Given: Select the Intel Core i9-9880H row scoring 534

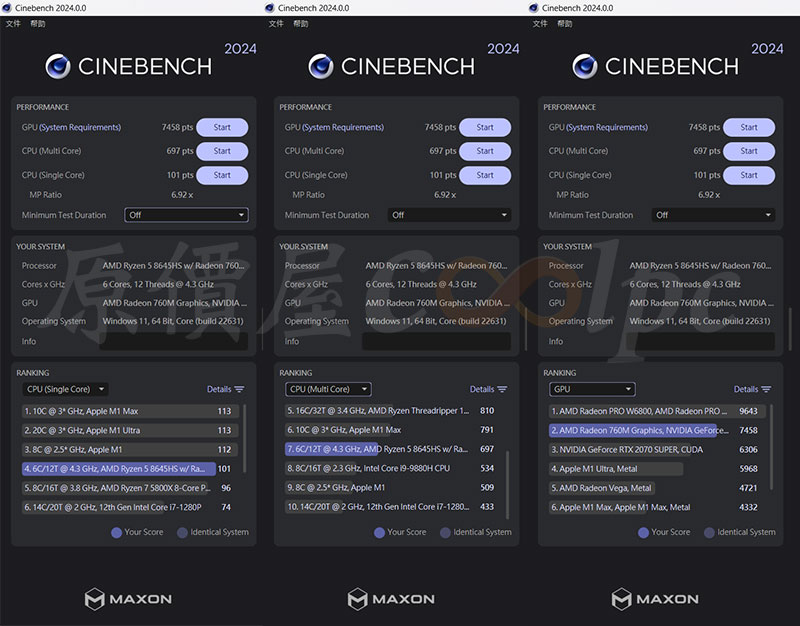Looking at the screenshot, I should coord(390,468).
